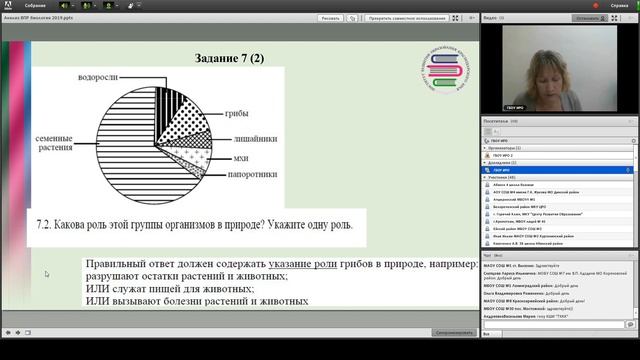Select the participant from Ейский район
The image size is (640, 360).
click(x=558, y=229)
